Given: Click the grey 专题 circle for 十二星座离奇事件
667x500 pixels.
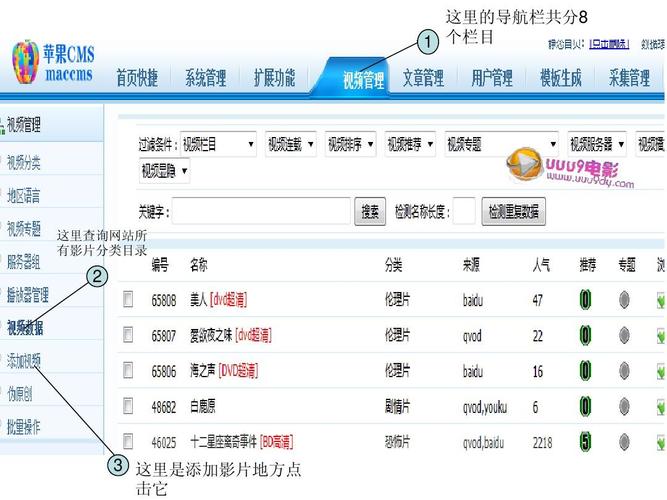Looking at the screenshot, I should (x=624, y=441).
